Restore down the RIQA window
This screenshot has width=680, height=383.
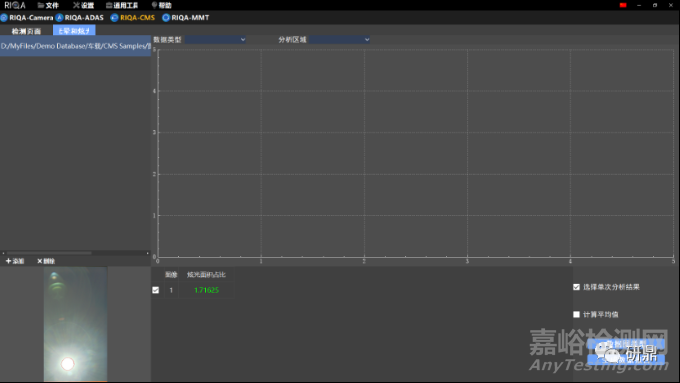point(655,5)
